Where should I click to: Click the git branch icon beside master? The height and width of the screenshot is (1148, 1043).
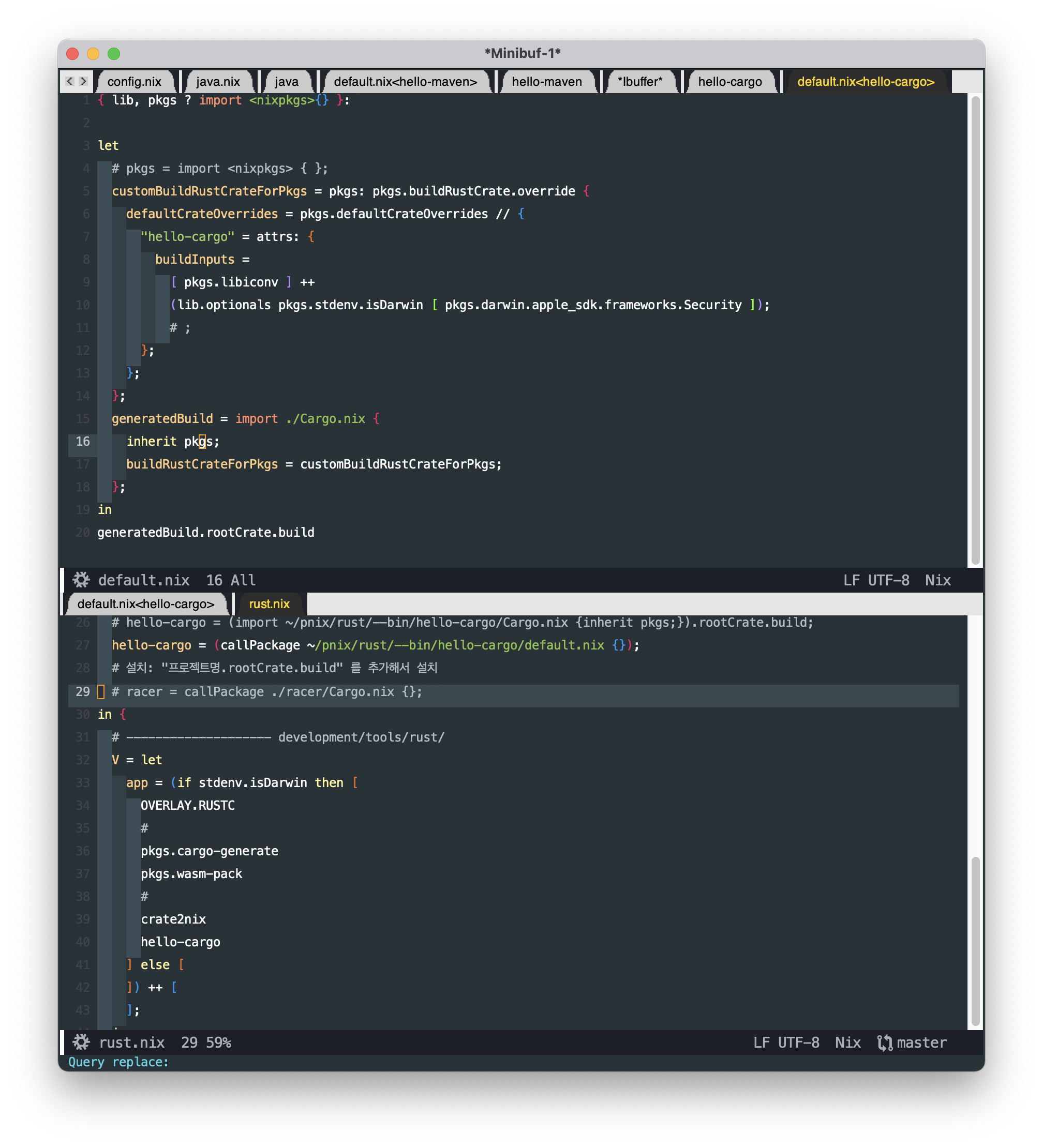[885, 1043]
